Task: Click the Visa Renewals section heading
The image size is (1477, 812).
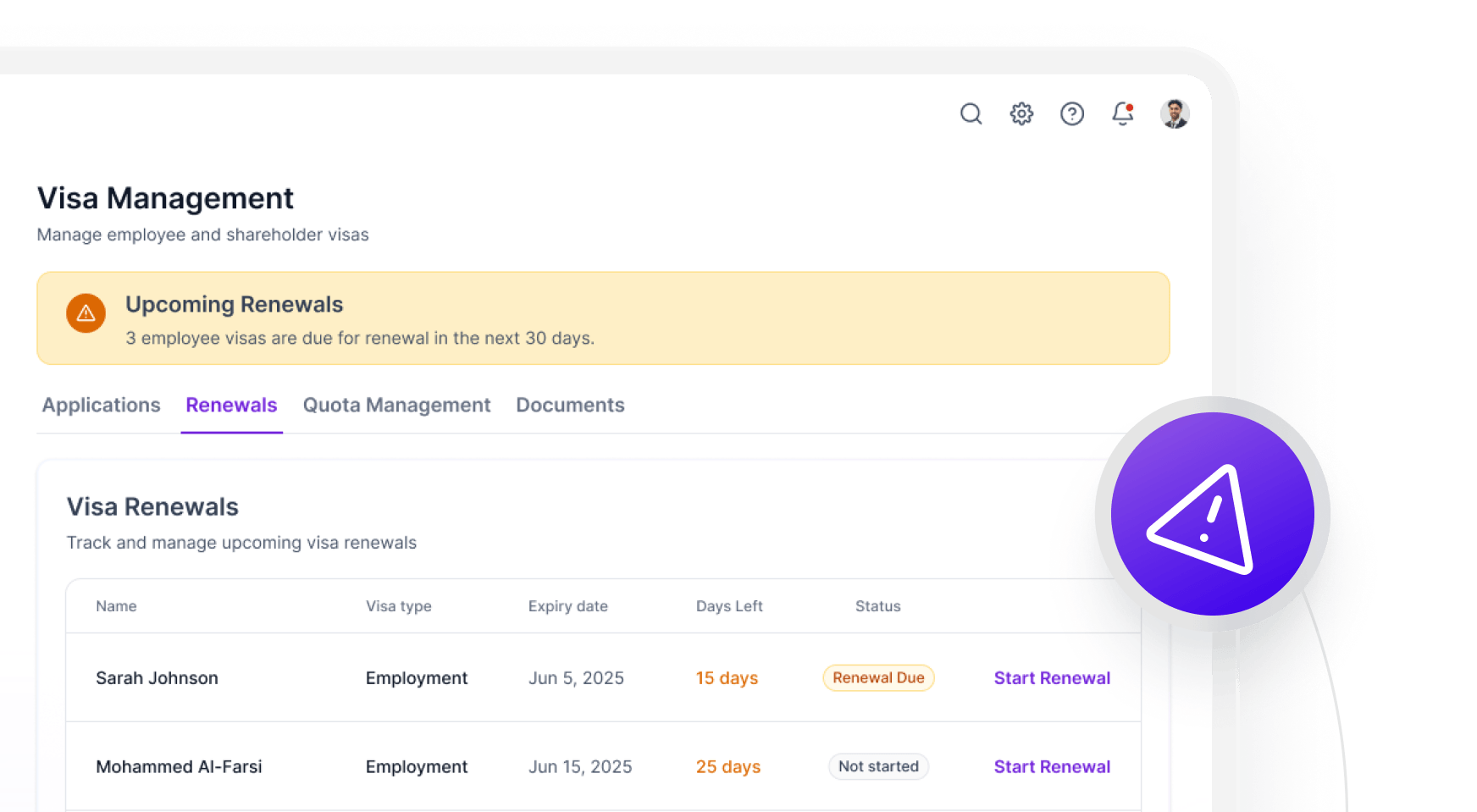Action: [x=152, y=505]
